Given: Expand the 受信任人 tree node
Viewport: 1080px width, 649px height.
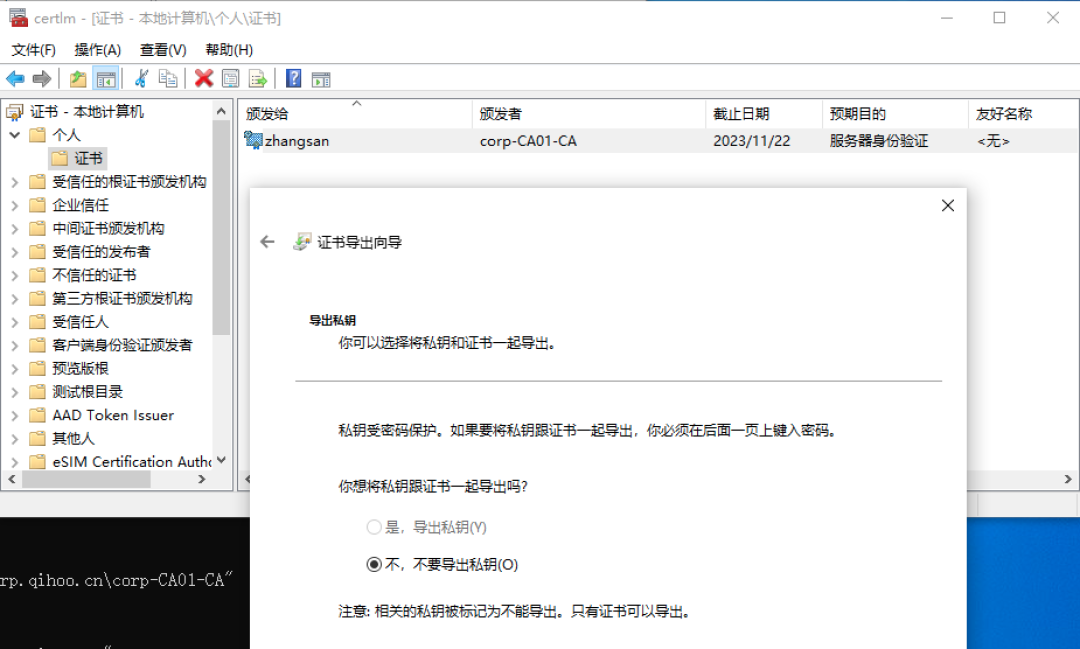Looking at the screenshot, I should (x=14, y=322).
